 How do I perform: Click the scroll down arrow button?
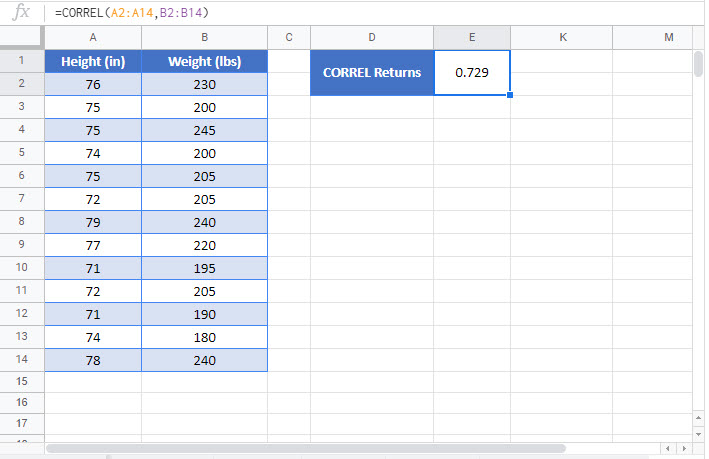pos(699,434)
